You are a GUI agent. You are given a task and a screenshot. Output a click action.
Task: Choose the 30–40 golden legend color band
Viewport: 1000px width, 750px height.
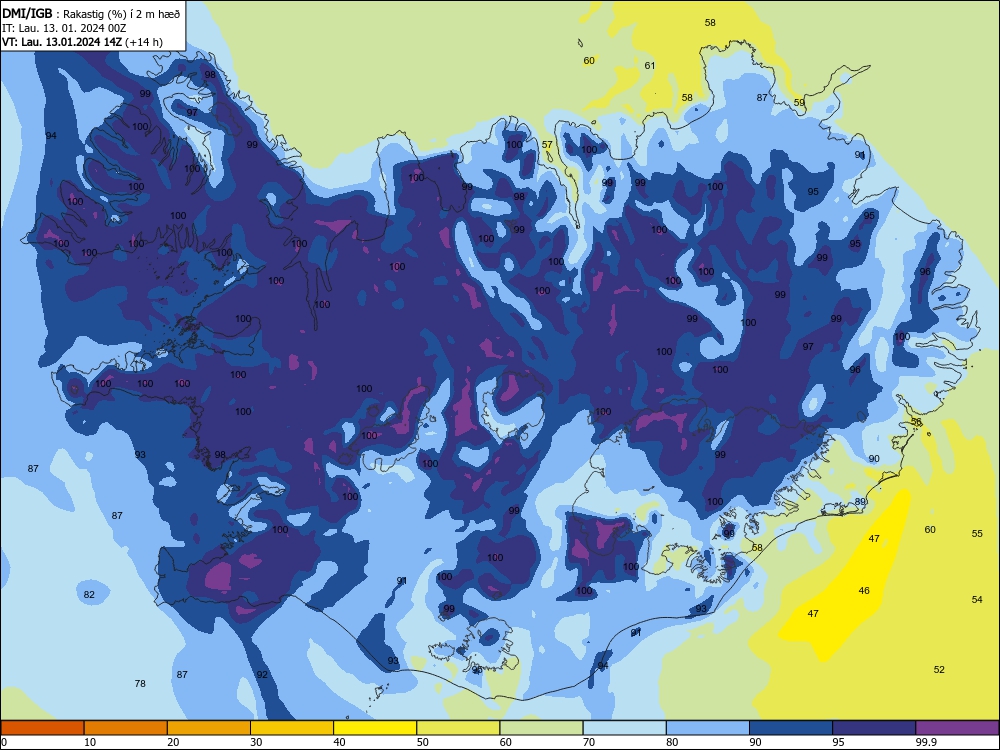point(292,728)
